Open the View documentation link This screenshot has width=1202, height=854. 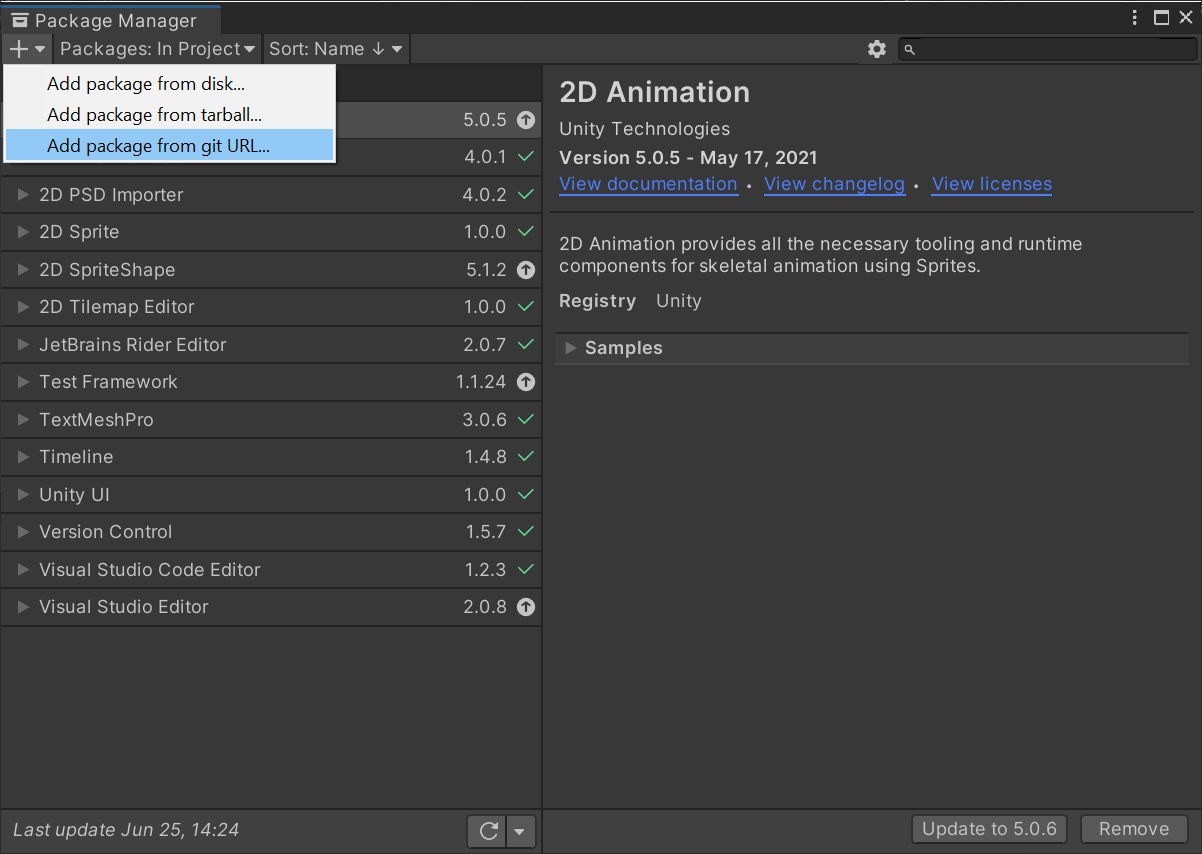point(648,184)
